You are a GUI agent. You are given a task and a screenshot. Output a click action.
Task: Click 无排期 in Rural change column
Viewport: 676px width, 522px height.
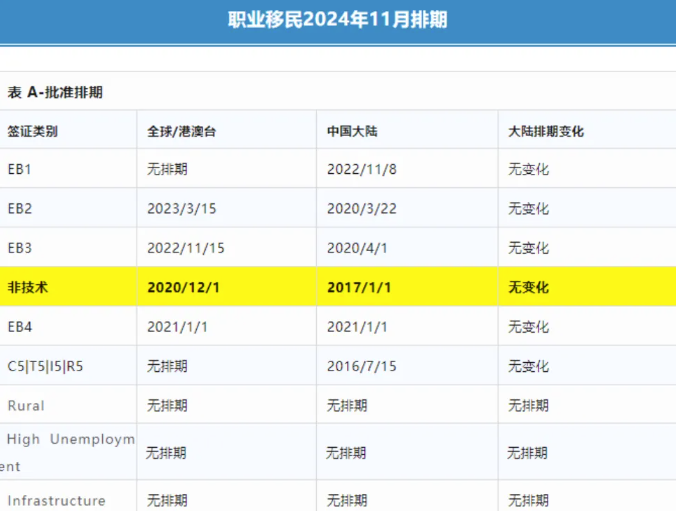[x=529, y=405]
